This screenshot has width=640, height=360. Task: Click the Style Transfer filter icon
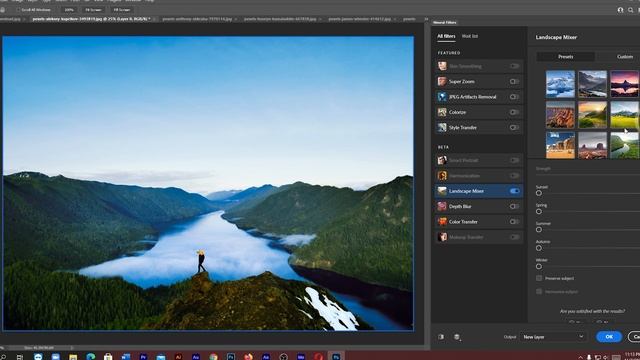tap(442, 127)
